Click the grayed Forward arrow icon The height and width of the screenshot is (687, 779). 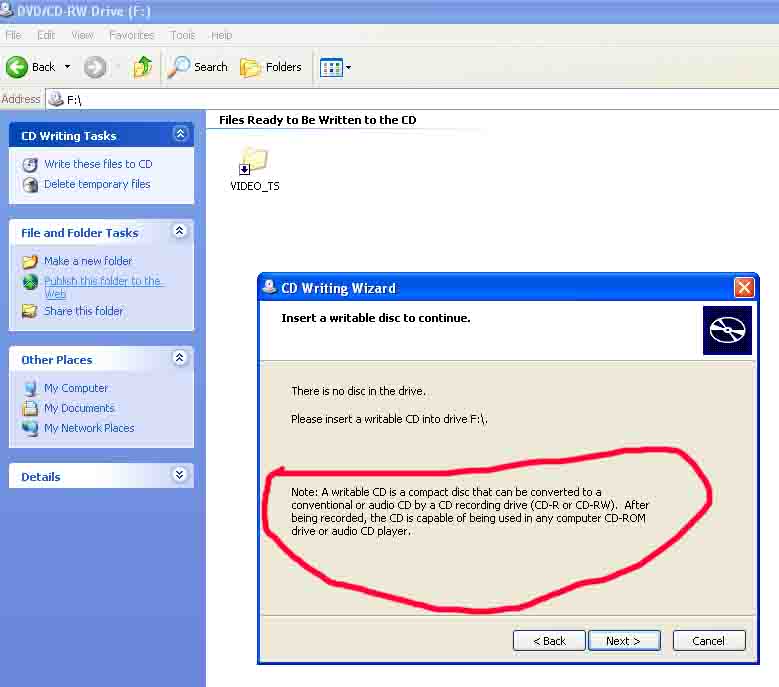click(94, 67)
